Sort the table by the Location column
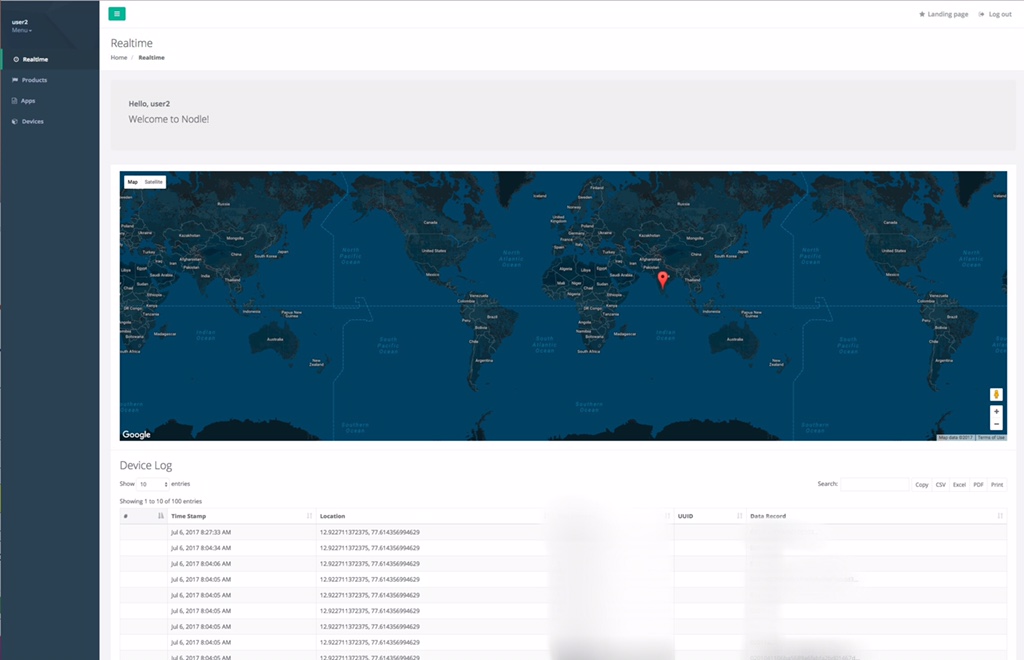This screenshot has height=660, width=1024. click(x=430, y=516)
